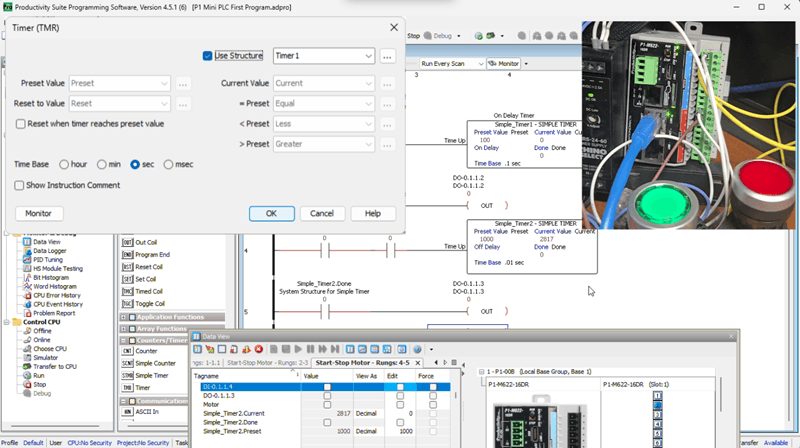Select sec time base
Image resolution: width=800 pixels, height=448 pixels.
point(135,164)
